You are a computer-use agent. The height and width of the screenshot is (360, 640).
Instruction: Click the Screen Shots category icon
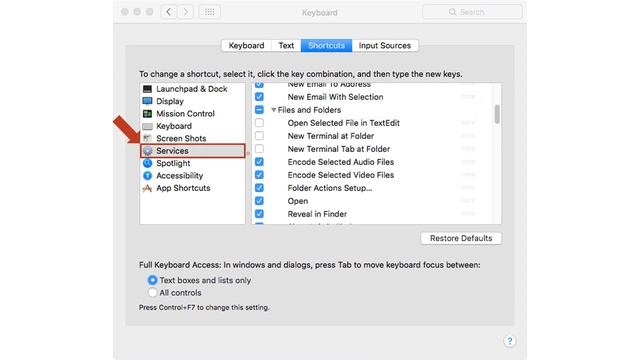click(x=147, y=138)
